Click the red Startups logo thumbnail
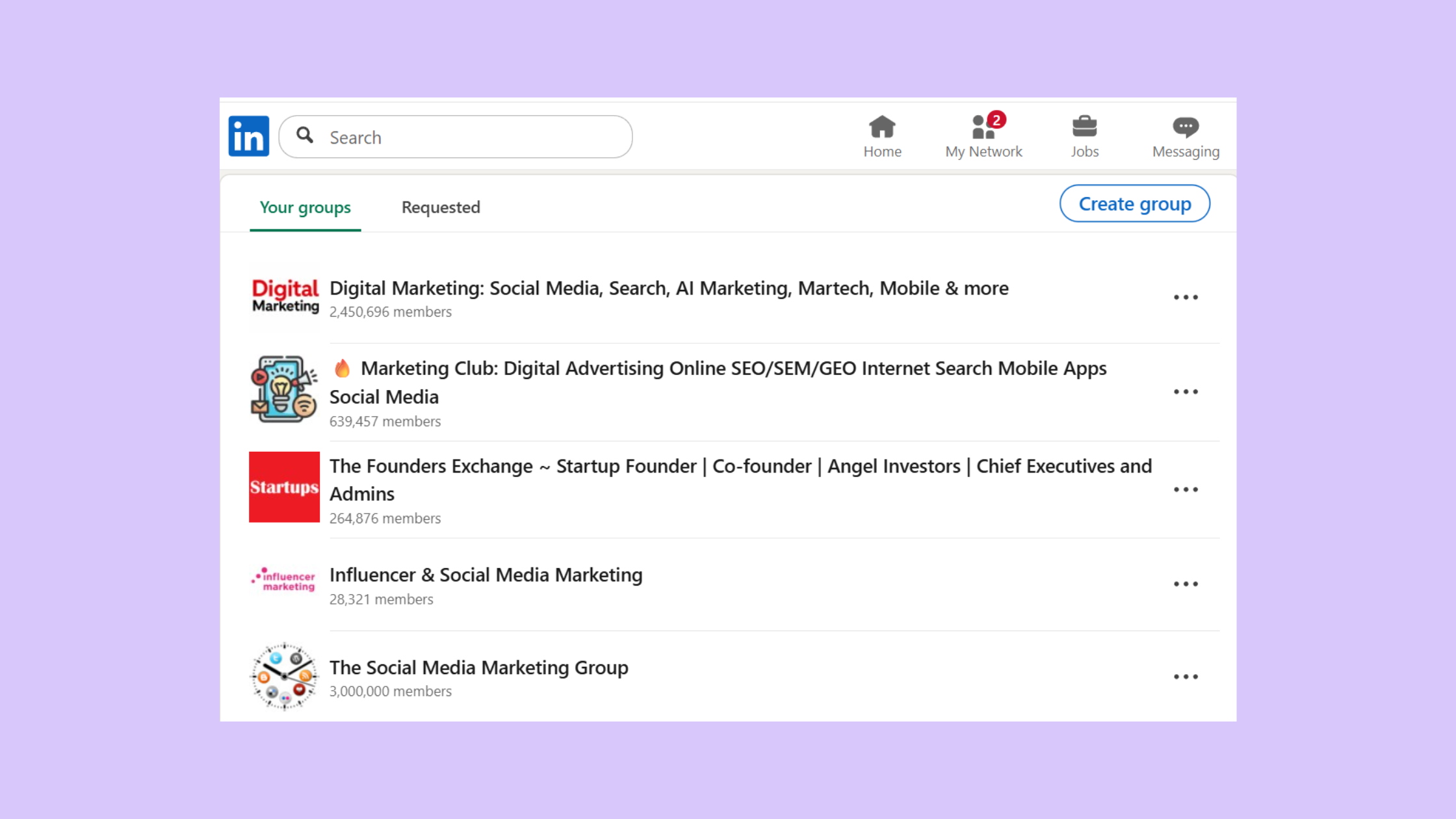The width and height of the screenshot is (1456, 819). coord(284,487)
